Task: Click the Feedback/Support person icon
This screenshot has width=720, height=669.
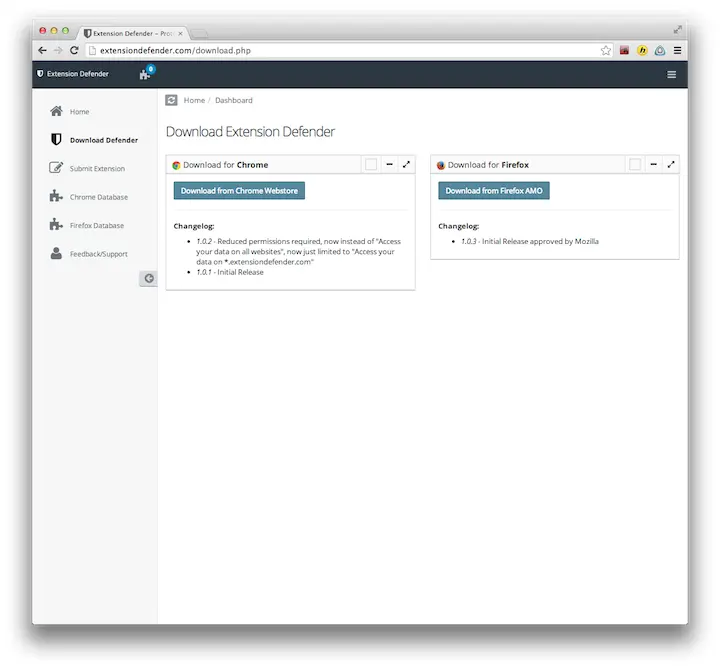Action: coord(56,253)
